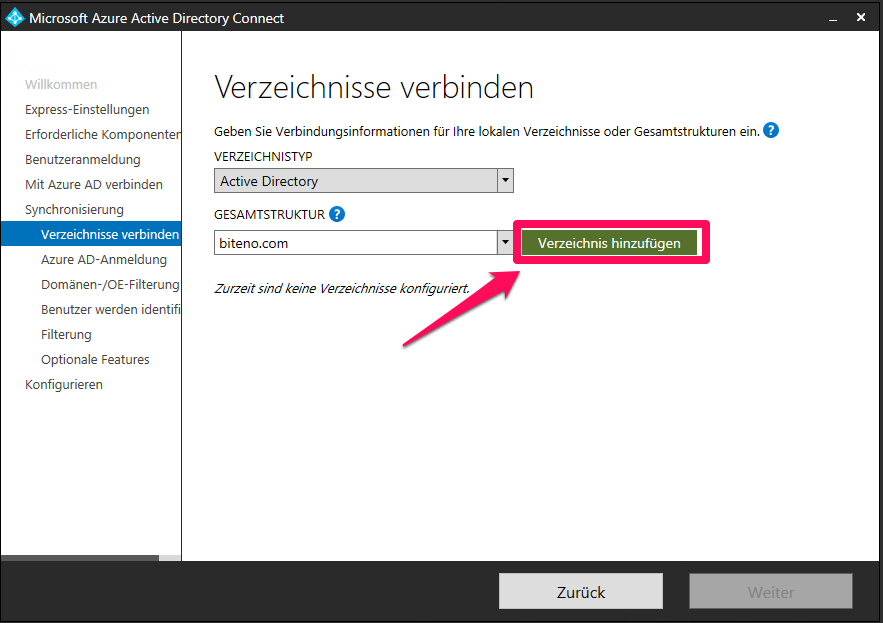Open Optionale Features step
This screenshot has height=623, width=883.
pyautogui.click(x=95, y=359)
